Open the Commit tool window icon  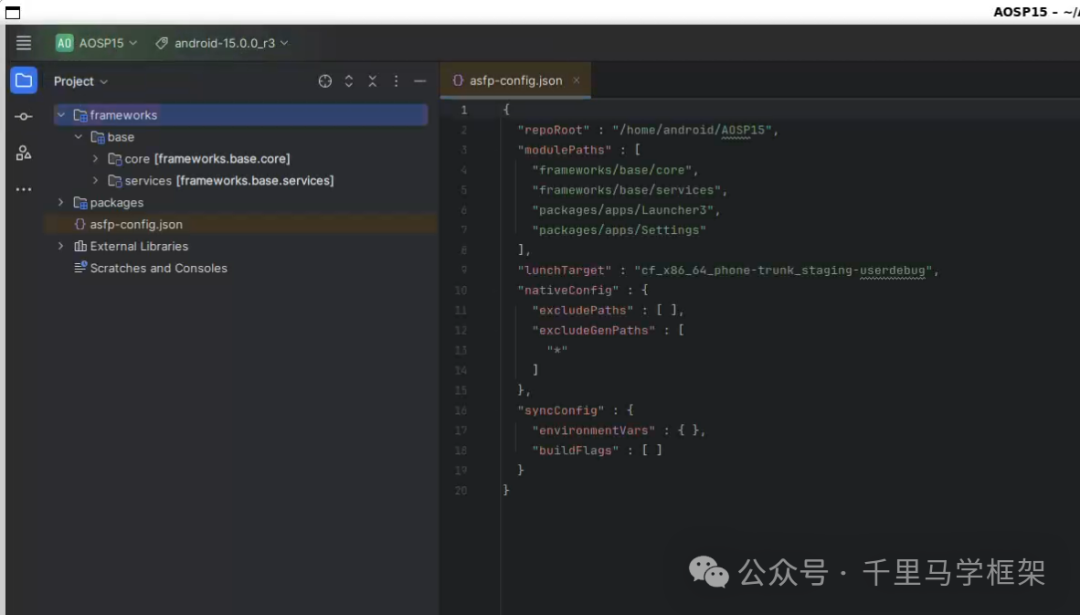tap(23, 116)
